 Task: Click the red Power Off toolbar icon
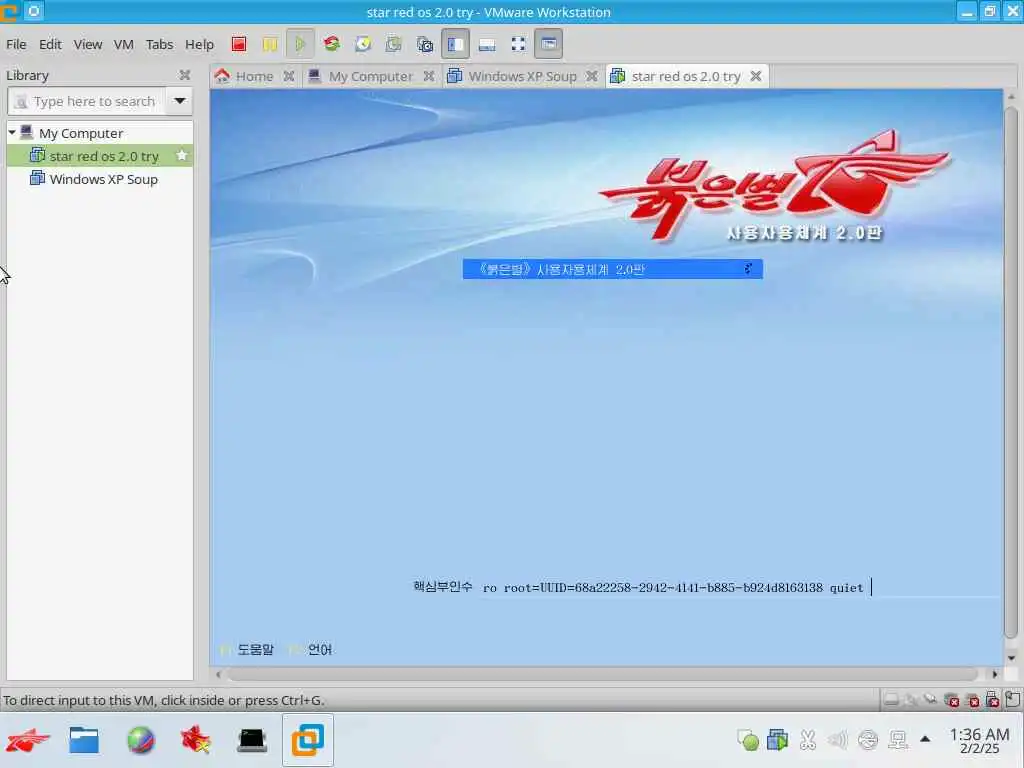pos(239,44)
